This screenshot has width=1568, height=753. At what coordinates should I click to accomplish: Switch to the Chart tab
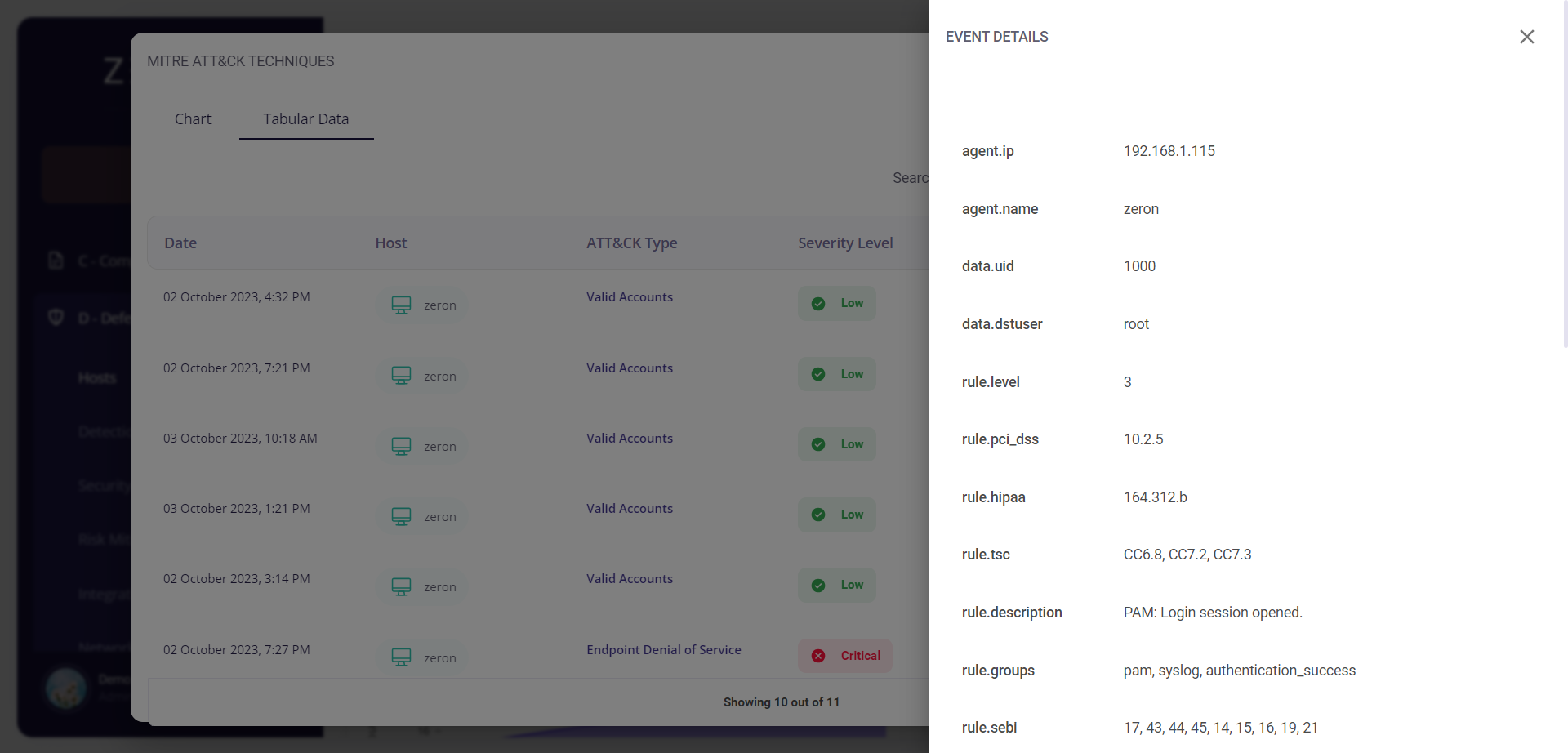click(193, 119)
